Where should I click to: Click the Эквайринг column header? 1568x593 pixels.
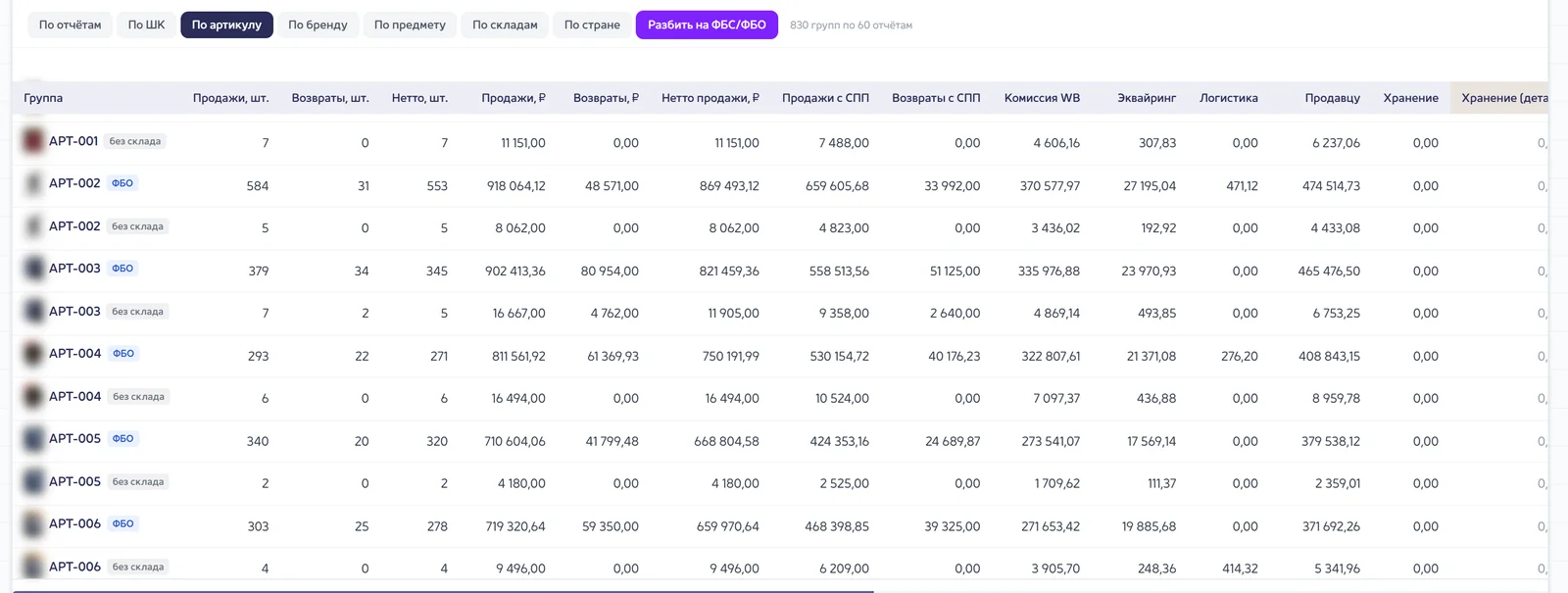(1147, 98)
